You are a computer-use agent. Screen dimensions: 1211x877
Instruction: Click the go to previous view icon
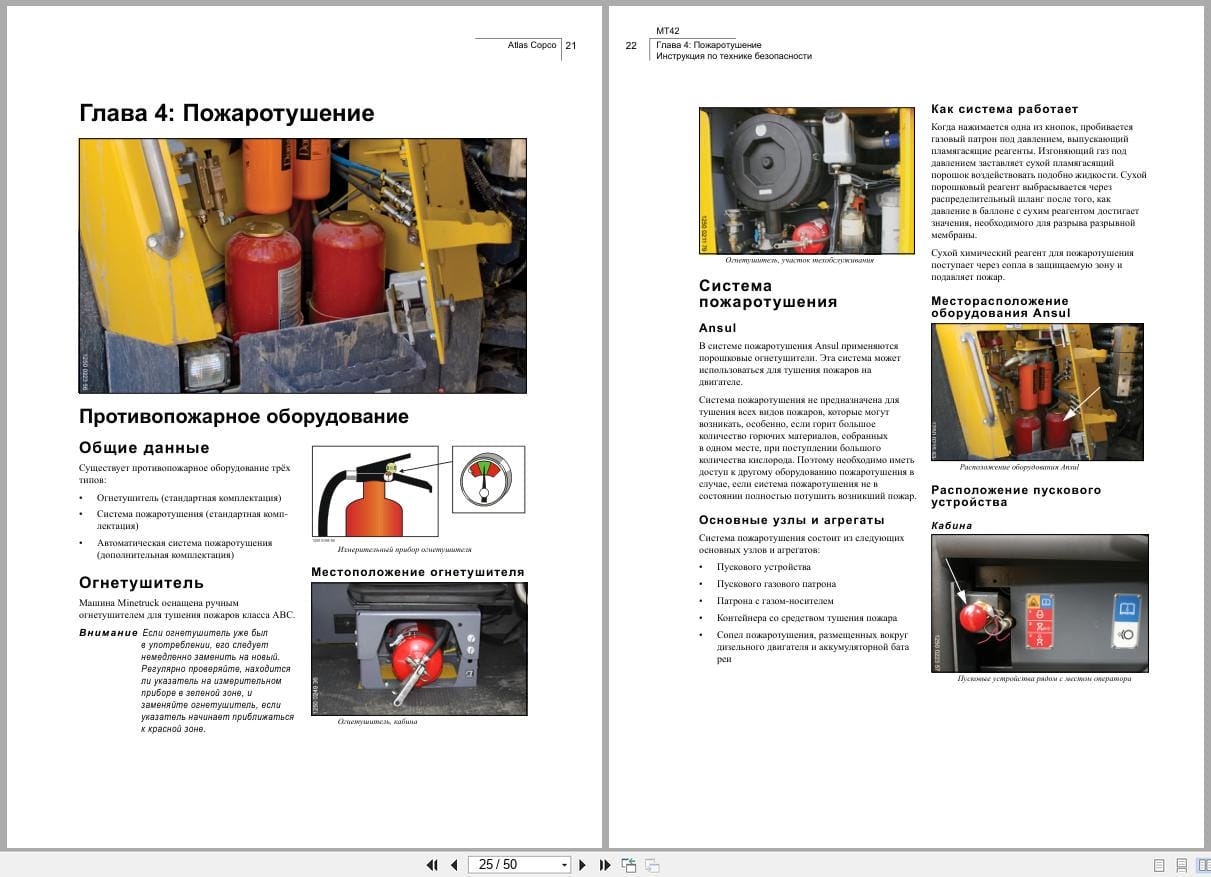tap(629, 865)
